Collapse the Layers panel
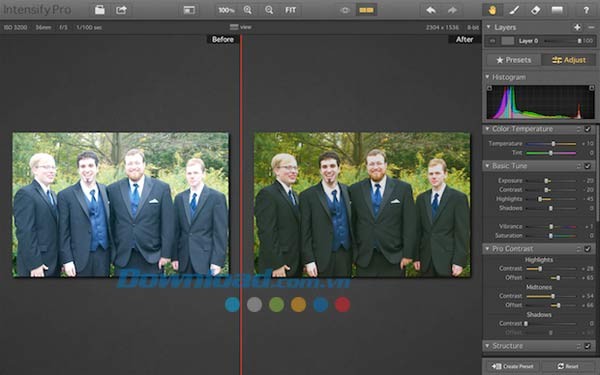Image resolution: width=600 pixels, height=375 pixels. 488,27
